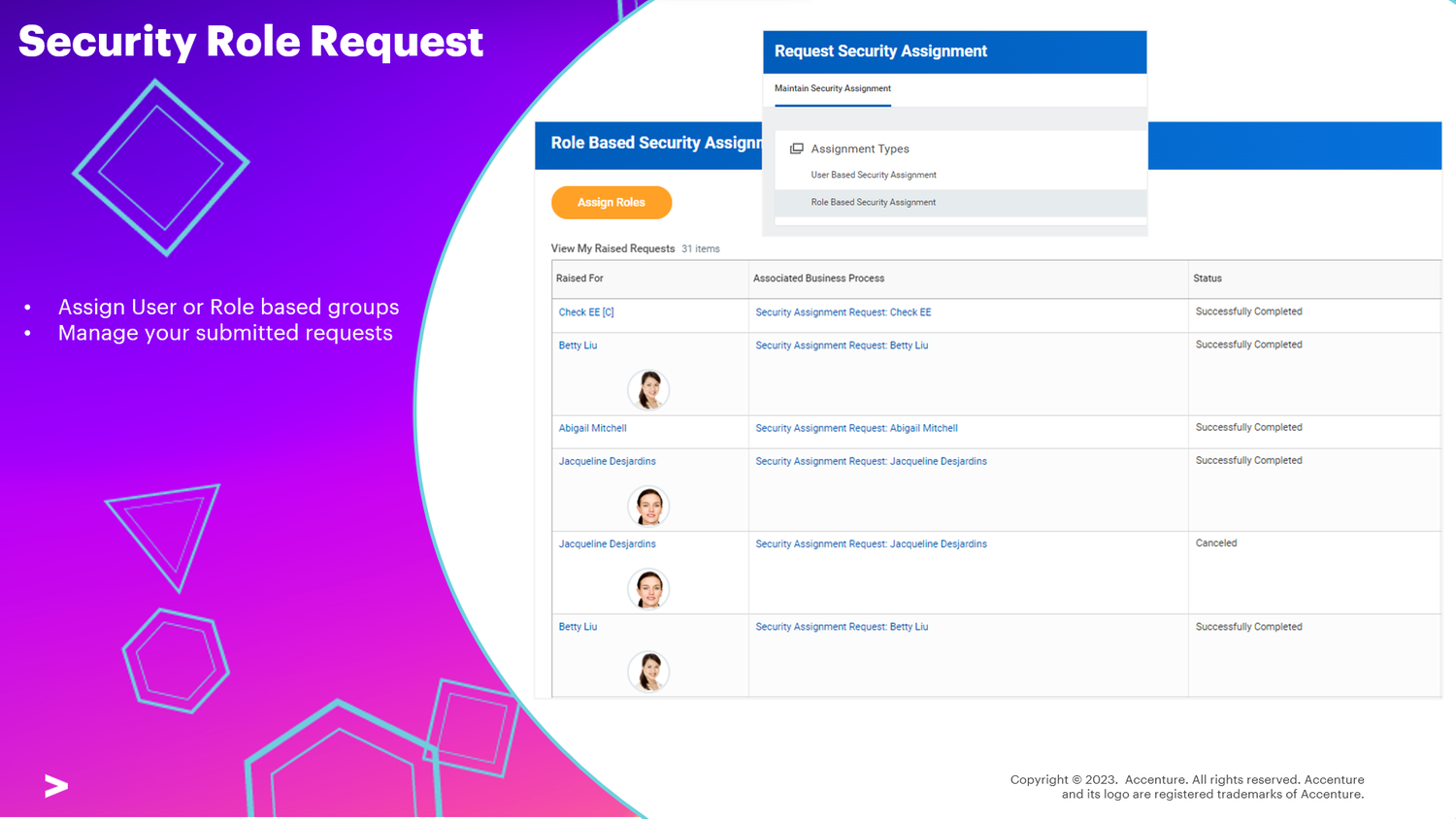
Task: Click the canceled request's Jacqueline Desjardins photo
Action: tap(648, 588)
